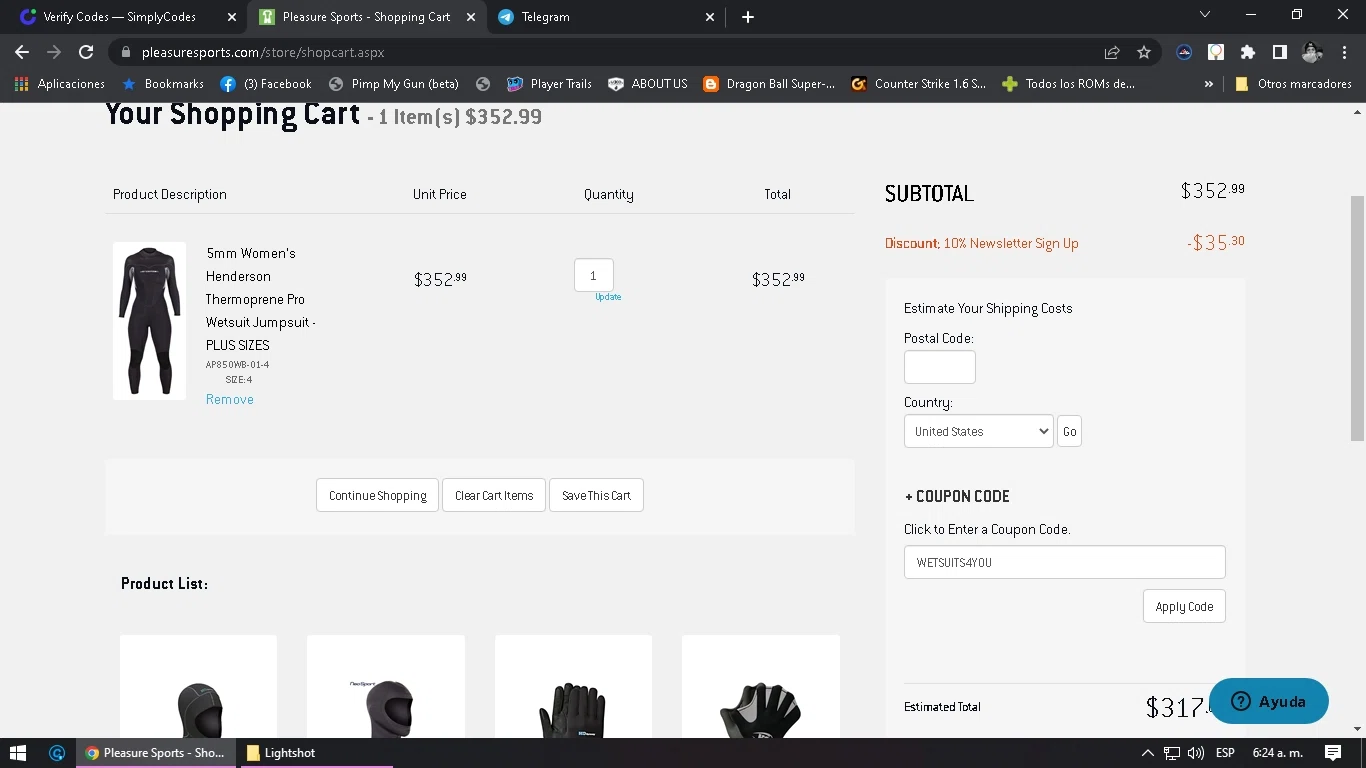
Task: Open new tab with plus button
Action: click(x=748, y=17)
